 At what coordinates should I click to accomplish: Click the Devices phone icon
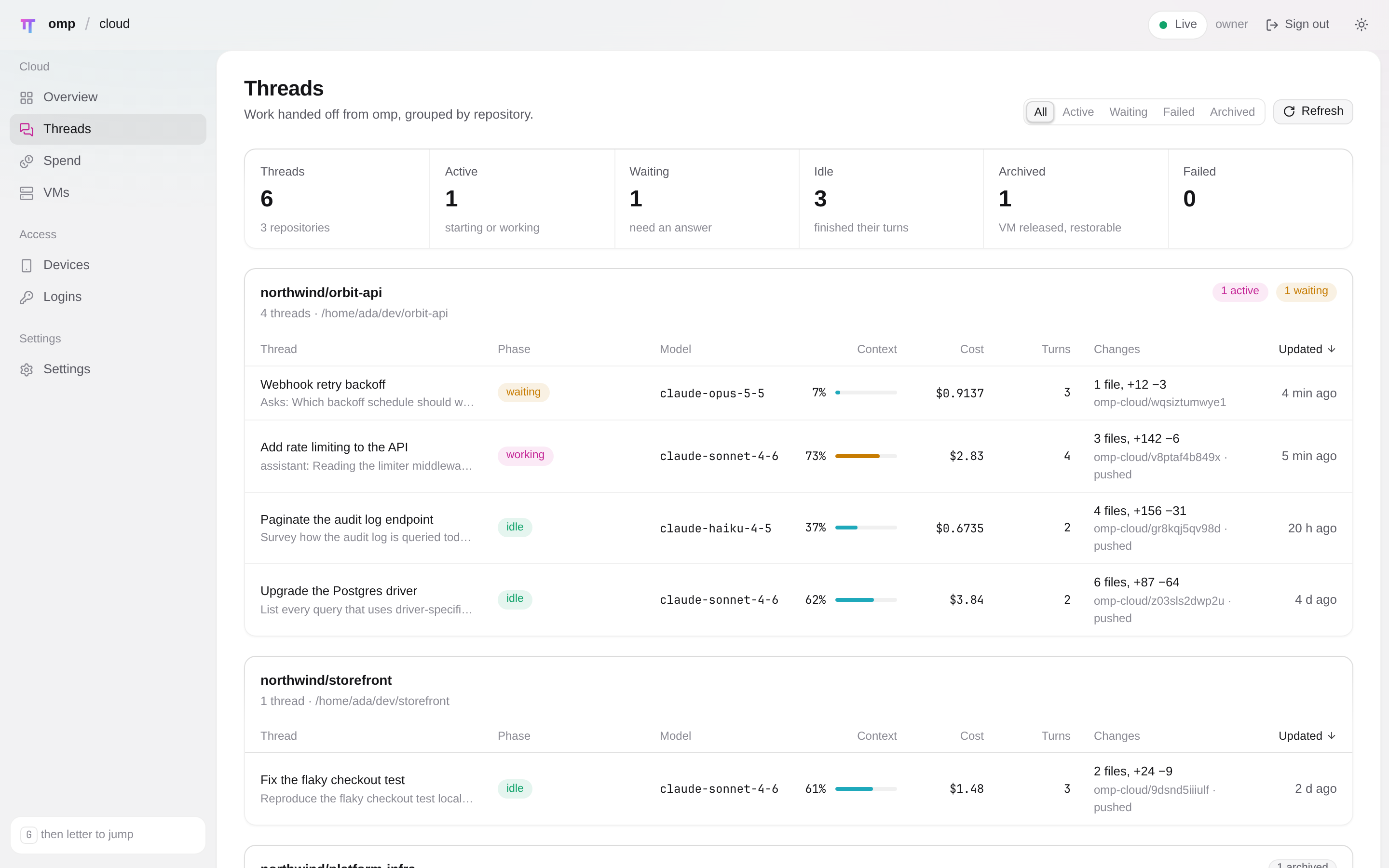[x=27, y=265]
